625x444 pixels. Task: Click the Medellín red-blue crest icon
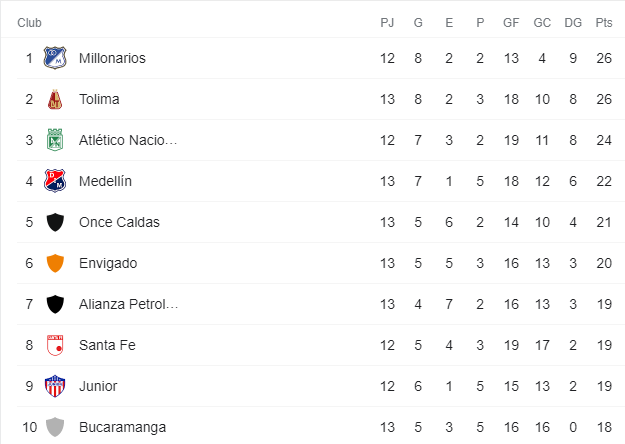click(55, 181)
